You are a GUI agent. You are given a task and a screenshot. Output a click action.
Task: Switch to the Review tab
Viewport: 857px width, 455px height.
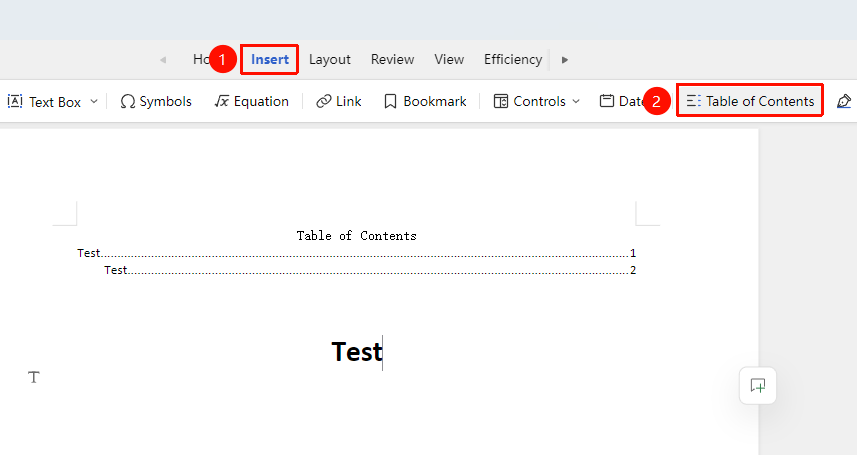[392, 59]
